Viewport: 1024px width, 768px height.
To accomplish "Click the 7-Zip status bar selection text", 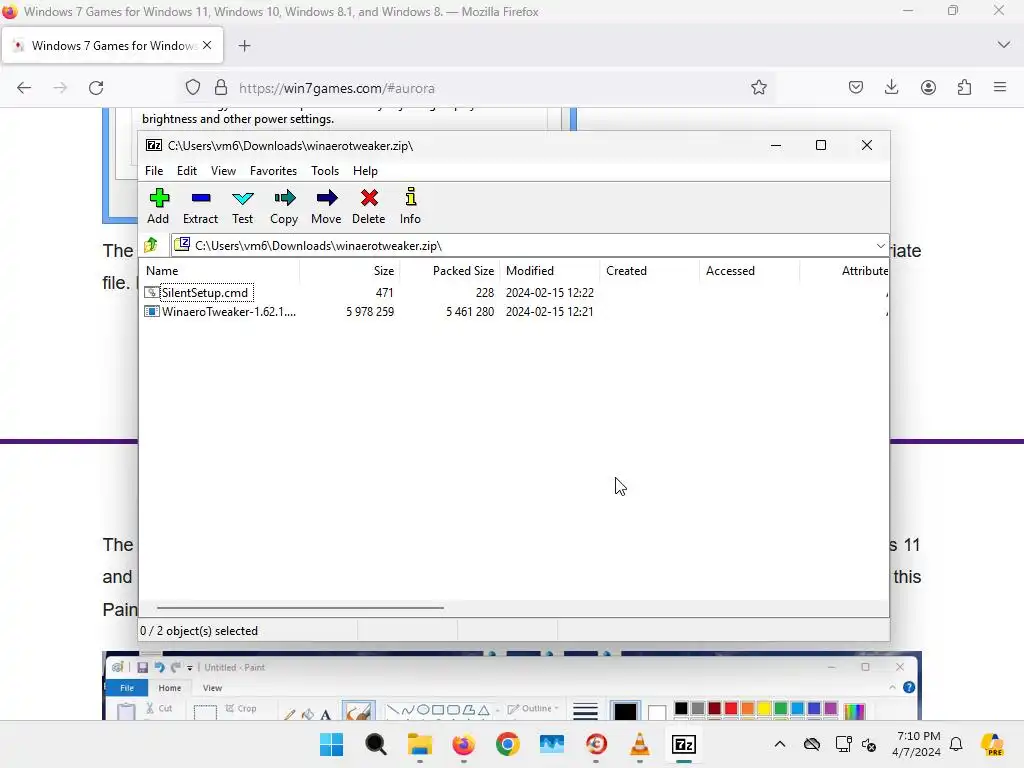I will click(x=199, y=631).
